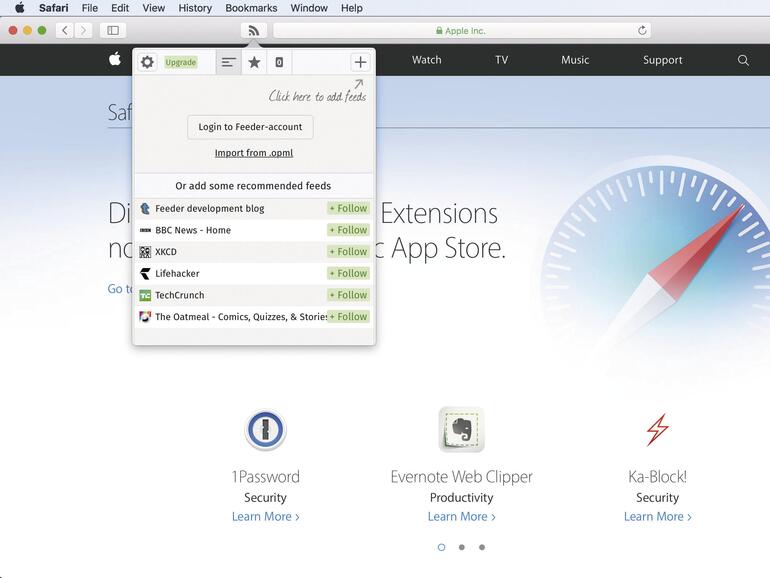Click Feeder development blog favicon
The image size is (770, 578).
coord(145,208)
